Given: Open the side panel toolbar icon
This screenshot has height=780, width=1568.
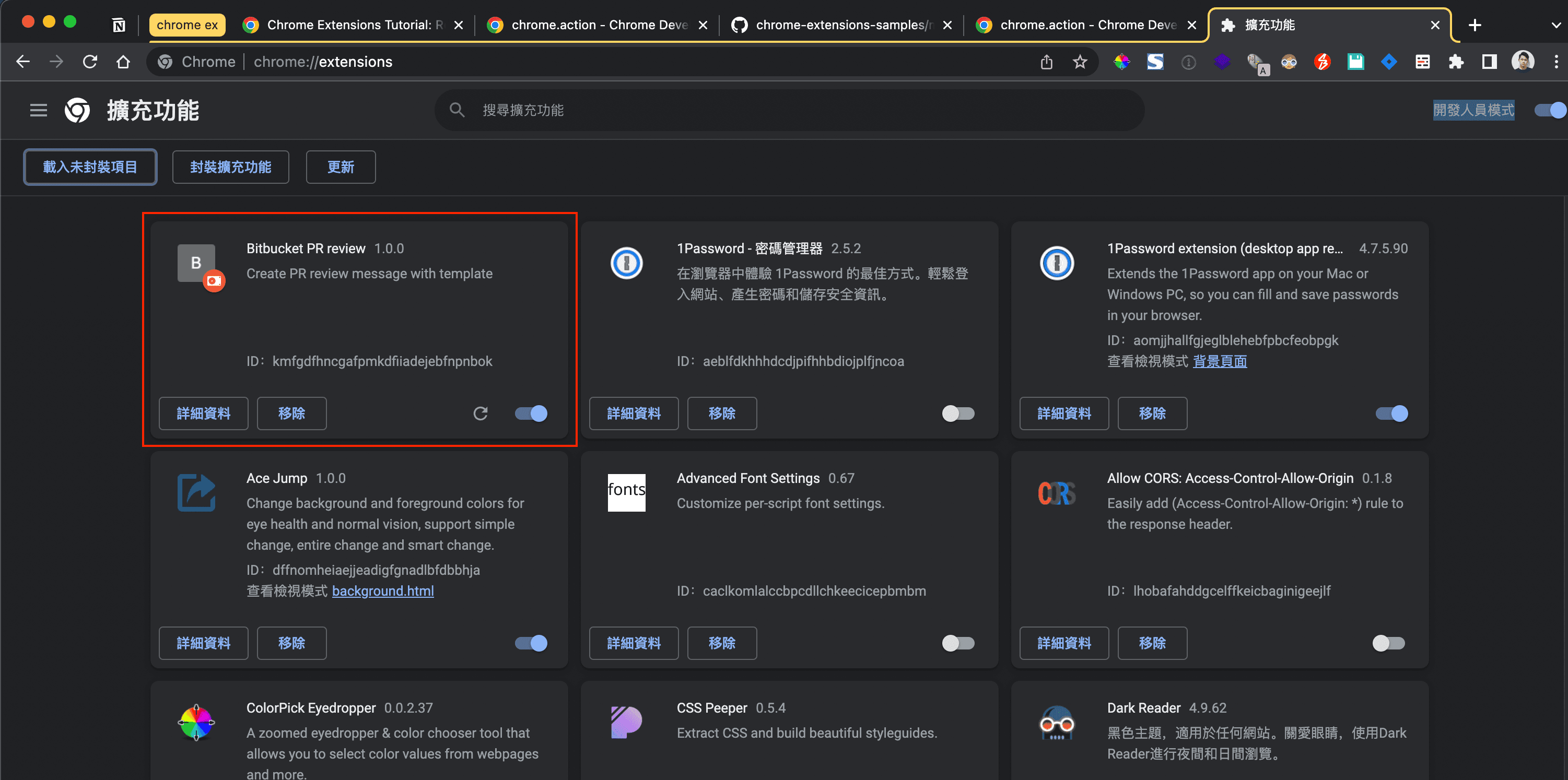Looking at the screenshot, I should [1489, 62].
